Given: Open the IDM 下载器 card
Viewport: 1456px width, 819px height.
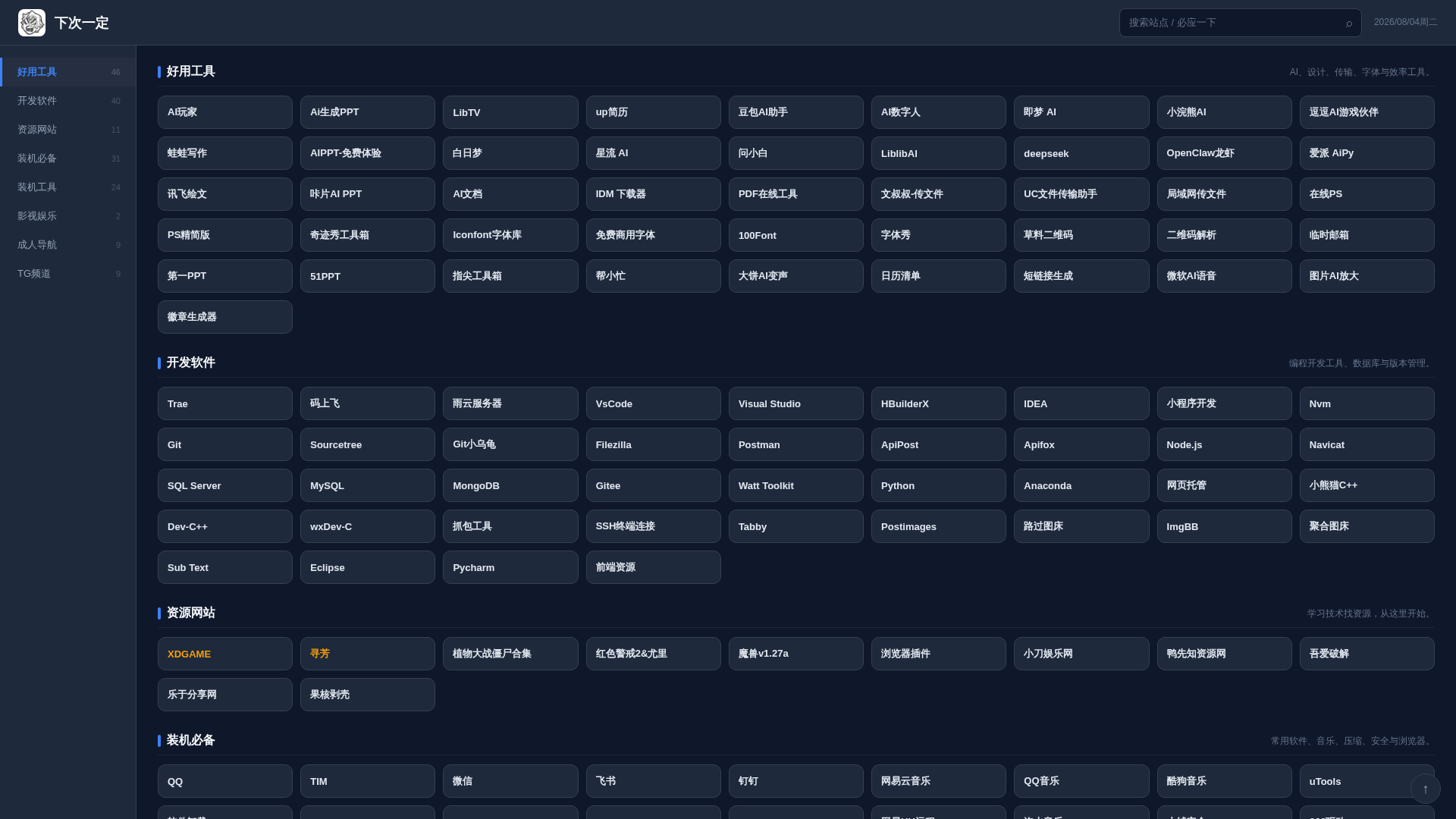Looking at the screenshot, I should point(654,194).
